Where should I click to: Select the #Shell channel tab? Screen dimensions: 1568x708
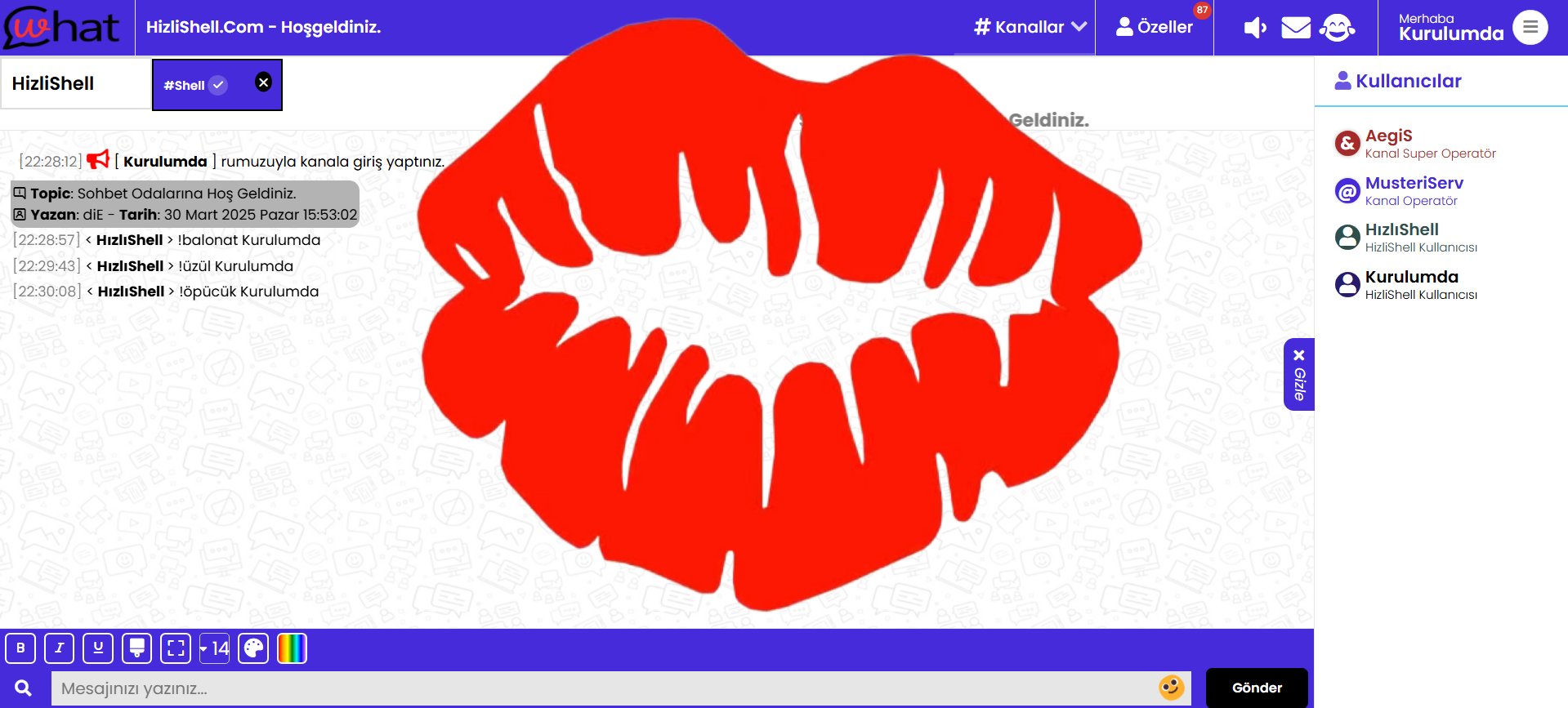(x=217, y=85)
